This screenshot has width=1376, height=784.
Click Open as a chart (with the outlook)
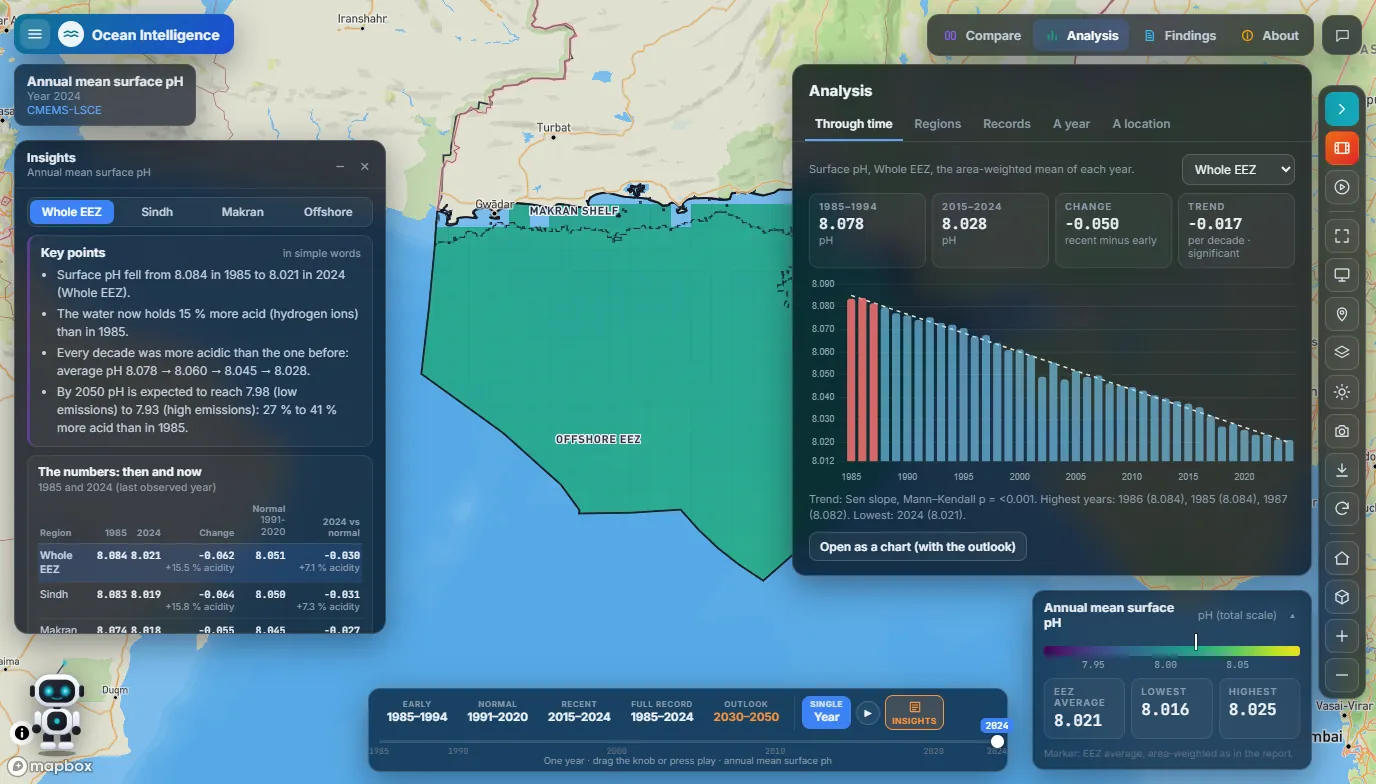(918, 547)
